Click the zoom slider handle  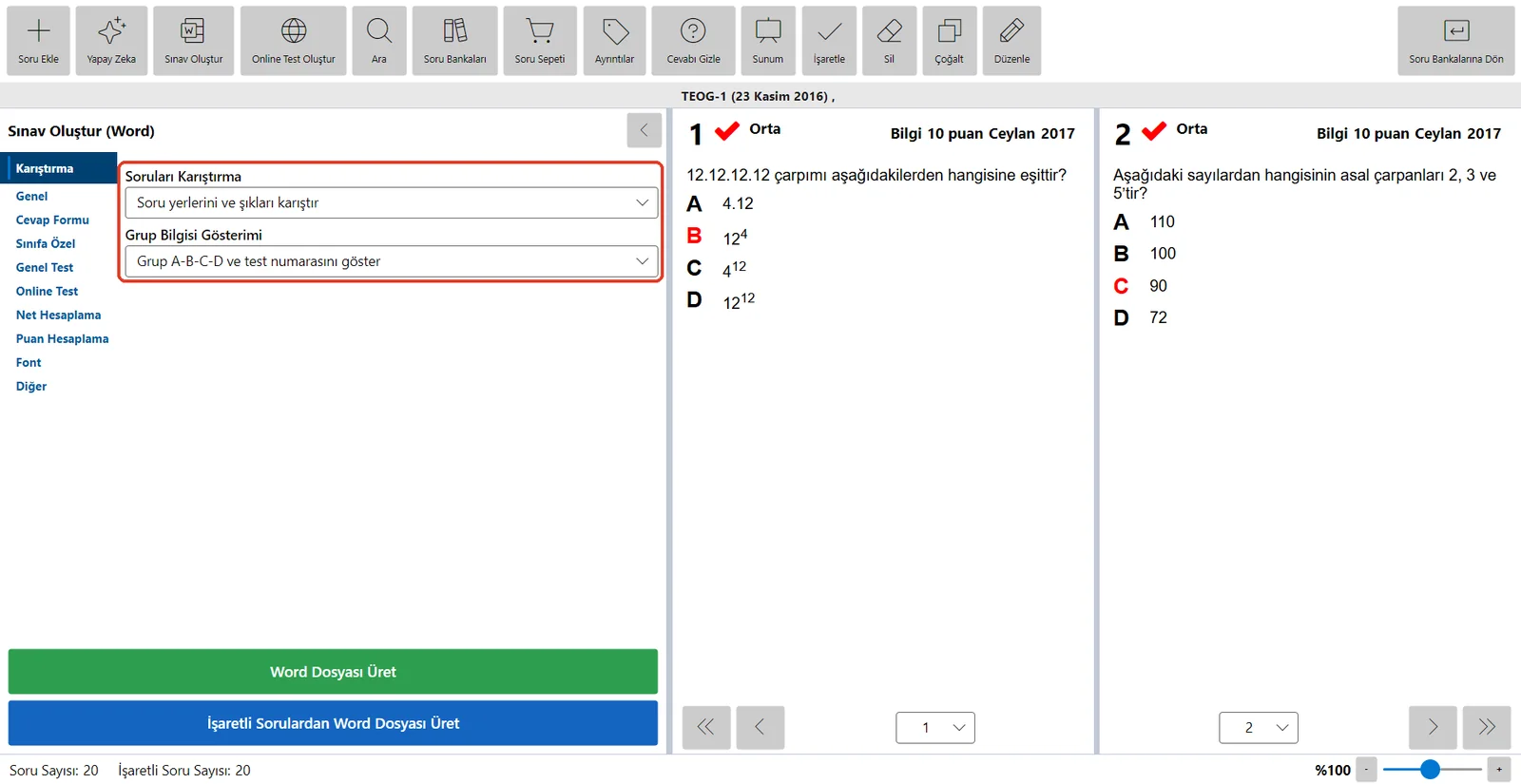1430,770
